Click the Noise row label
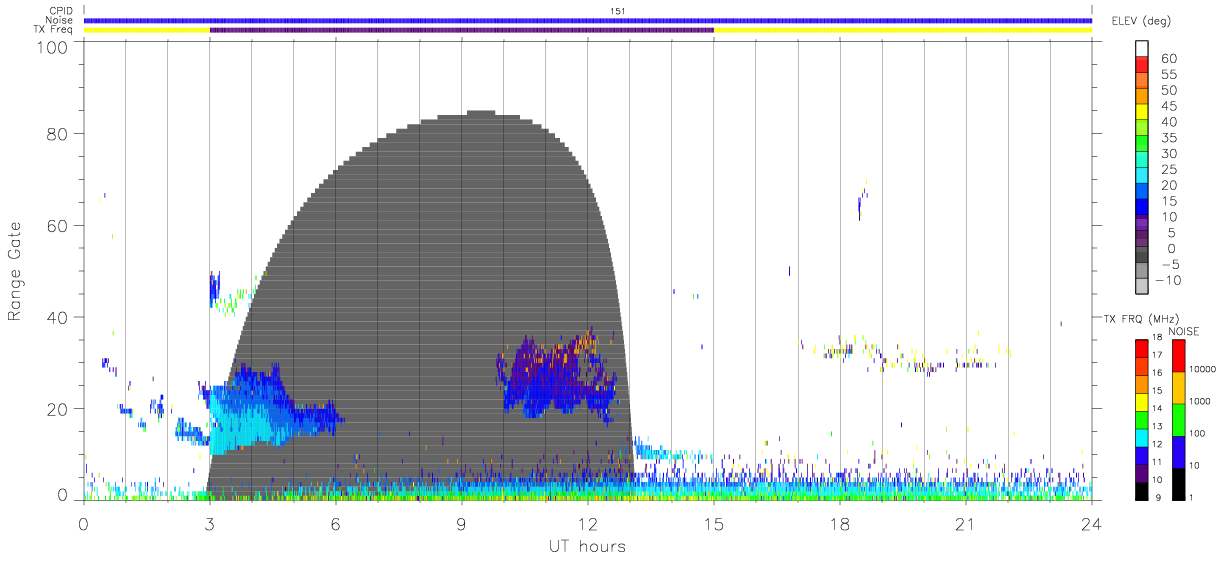 click(61, 20)
